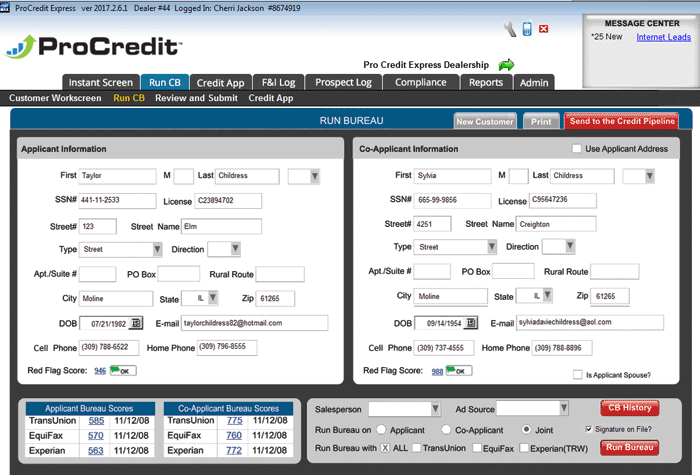The height and width of the screenshot is (476, 700).
Task: Open the Prospect Log tab
Action: pos(343,83)
